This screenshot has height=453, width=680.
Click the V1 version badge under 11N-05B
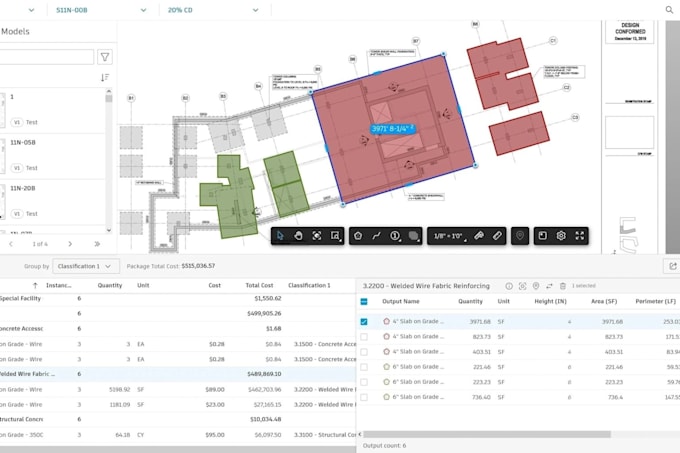pos(17,168)
